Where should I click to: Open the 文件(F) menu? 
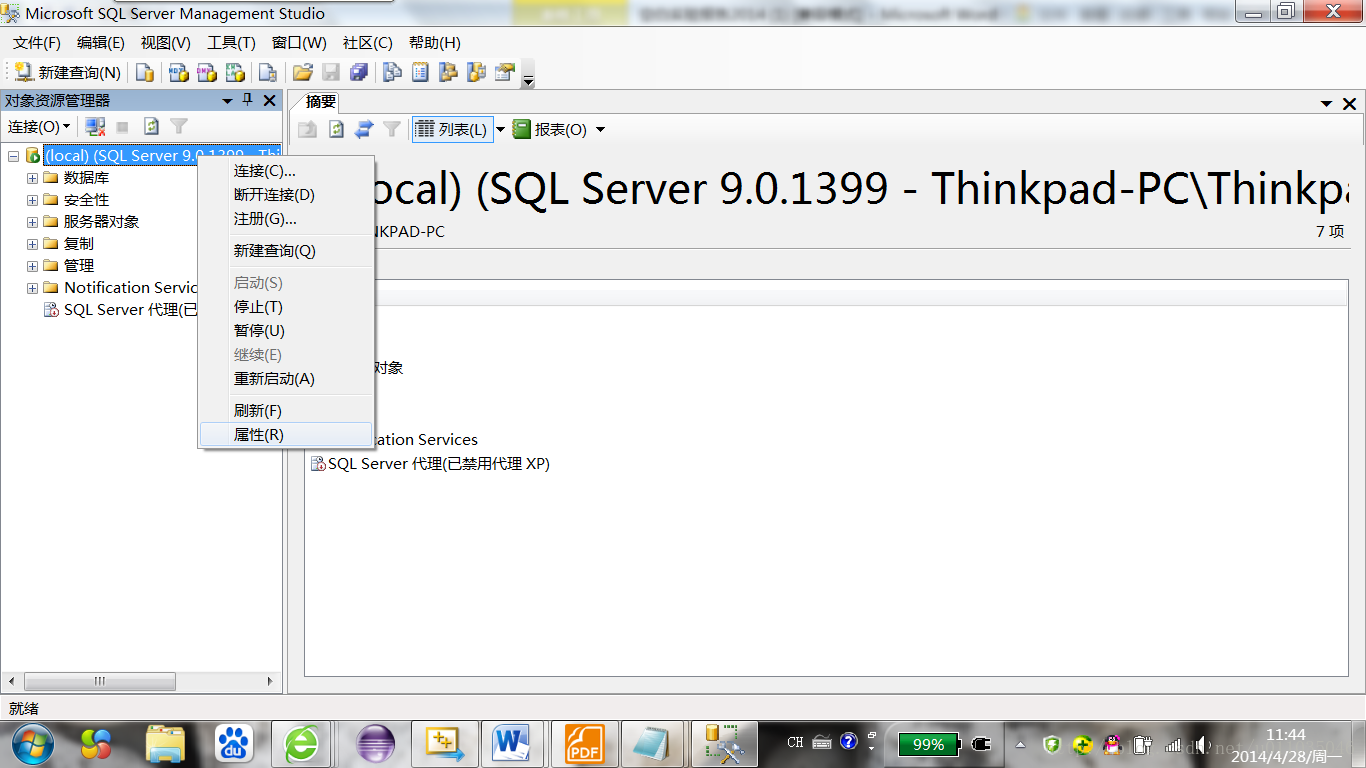click(x=37, y=43)
